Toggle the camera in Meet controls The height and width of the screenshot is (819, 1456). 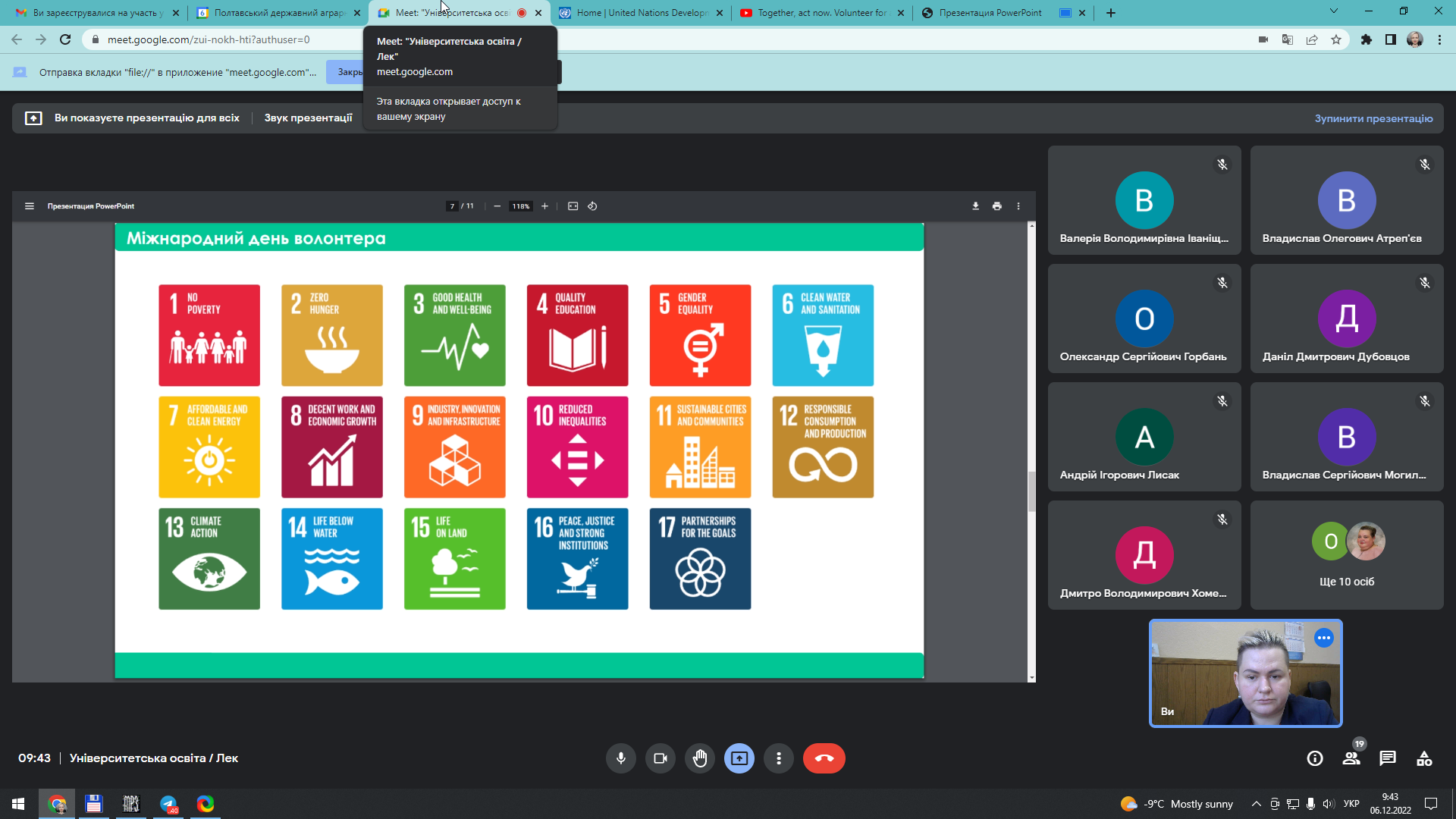pos(661,758)
